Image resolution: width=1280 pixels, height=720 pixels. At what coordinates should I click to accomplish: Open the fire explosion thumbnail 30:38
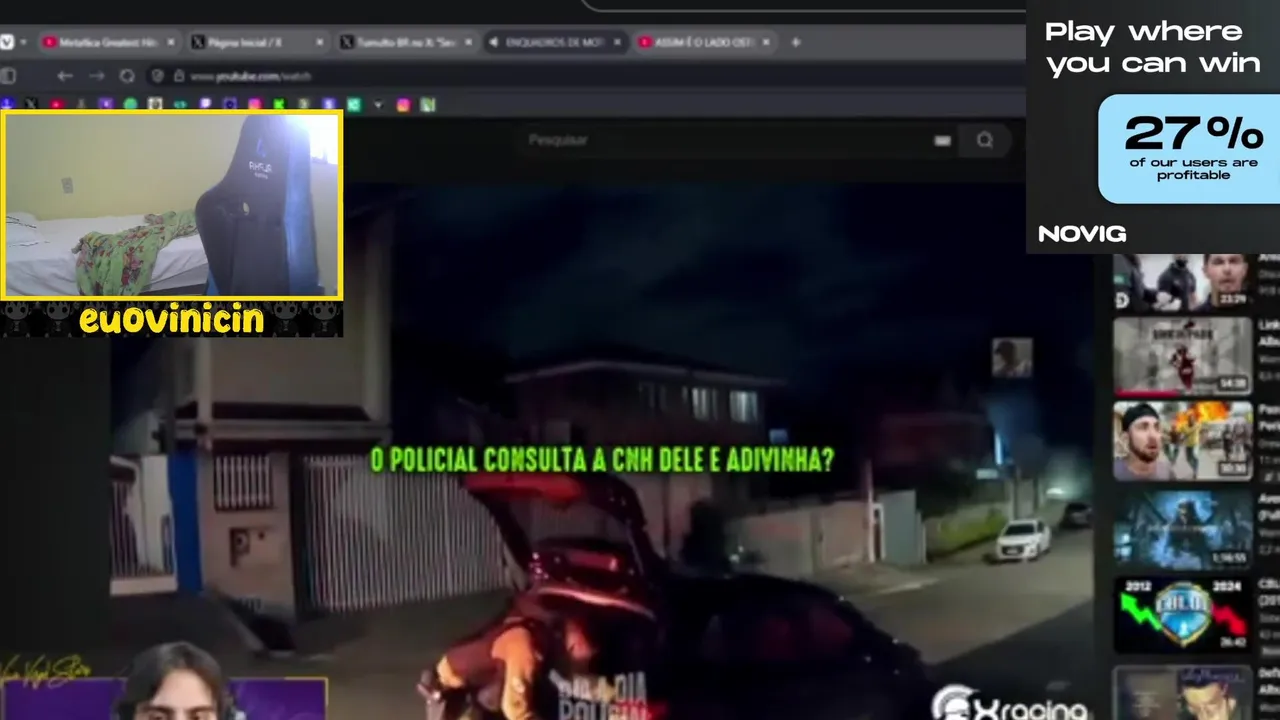click(1183, 441)
